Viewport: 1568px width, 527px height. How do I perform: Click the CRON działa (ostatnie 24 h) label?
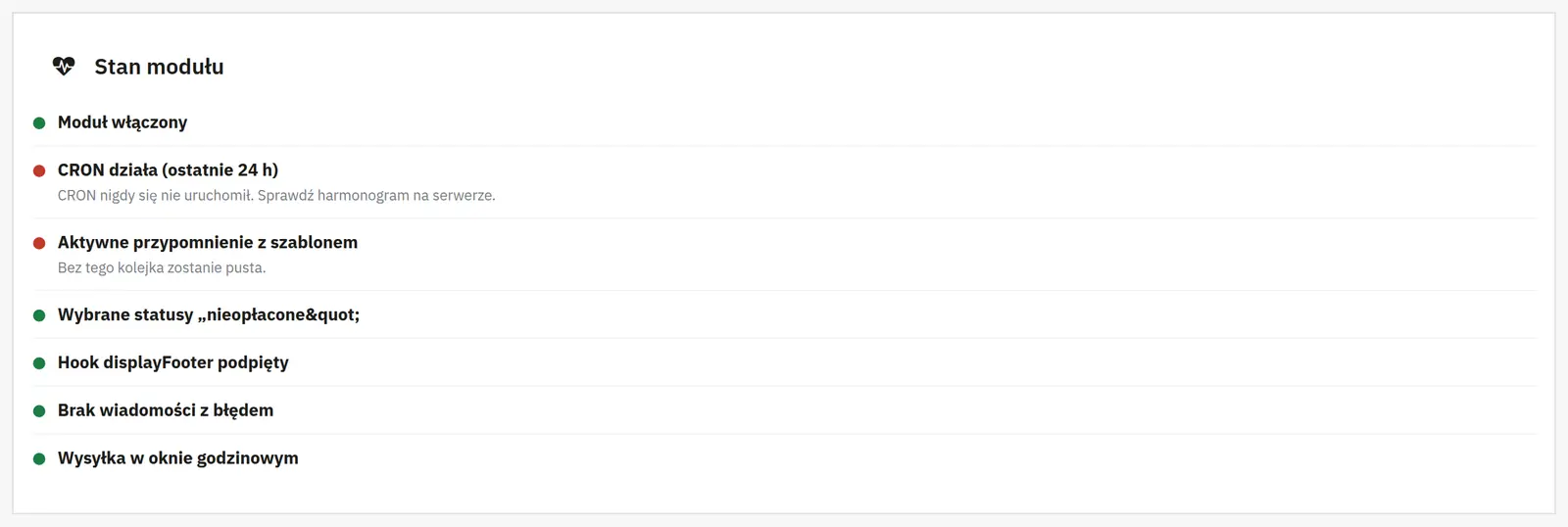tap(168, 170)
